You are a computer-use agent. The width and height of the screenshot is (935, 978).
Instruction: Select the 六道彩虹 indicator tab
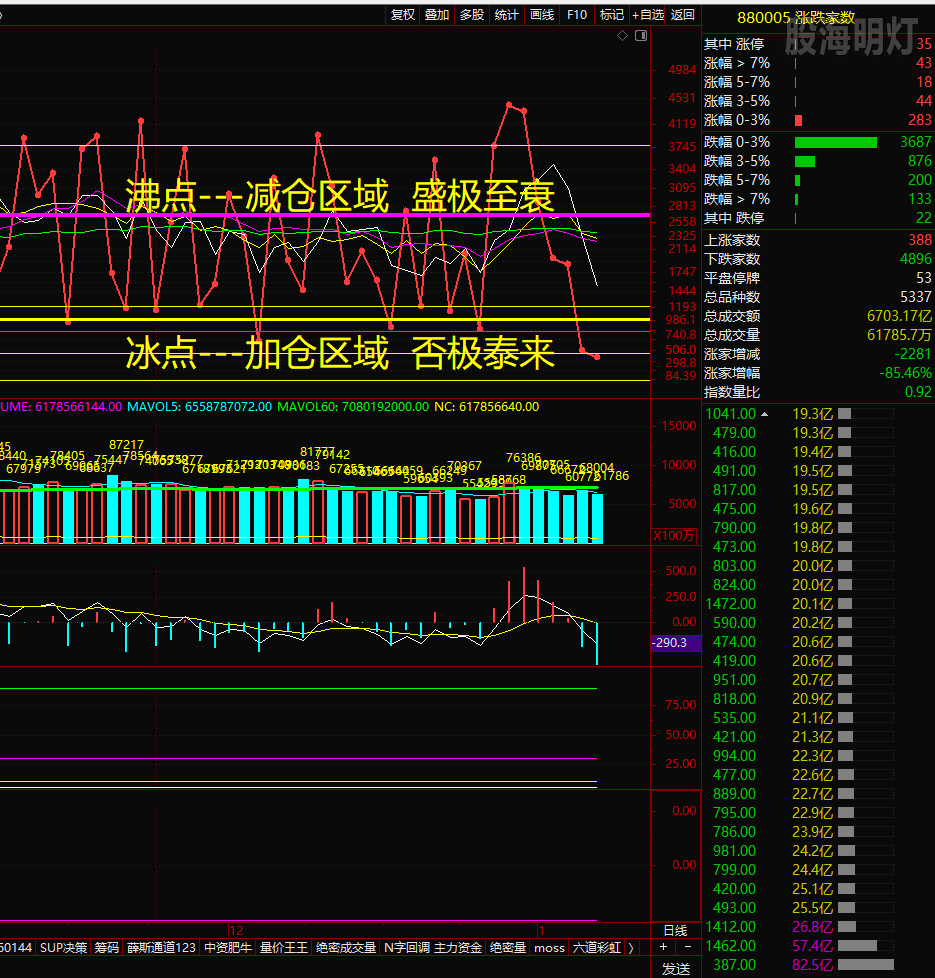pos(597,948)
